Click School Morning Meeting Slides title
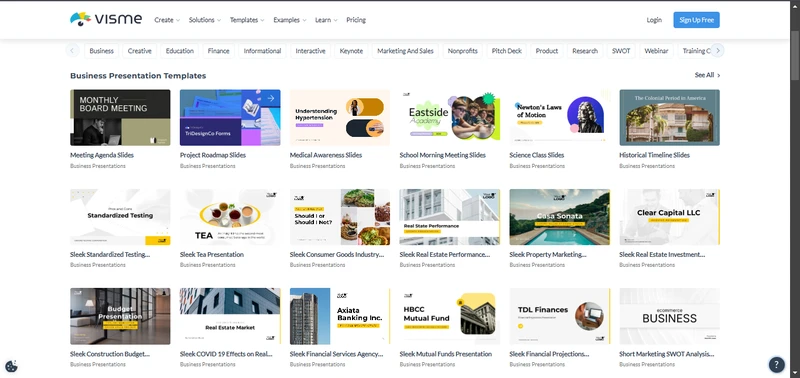 (442, 155)
